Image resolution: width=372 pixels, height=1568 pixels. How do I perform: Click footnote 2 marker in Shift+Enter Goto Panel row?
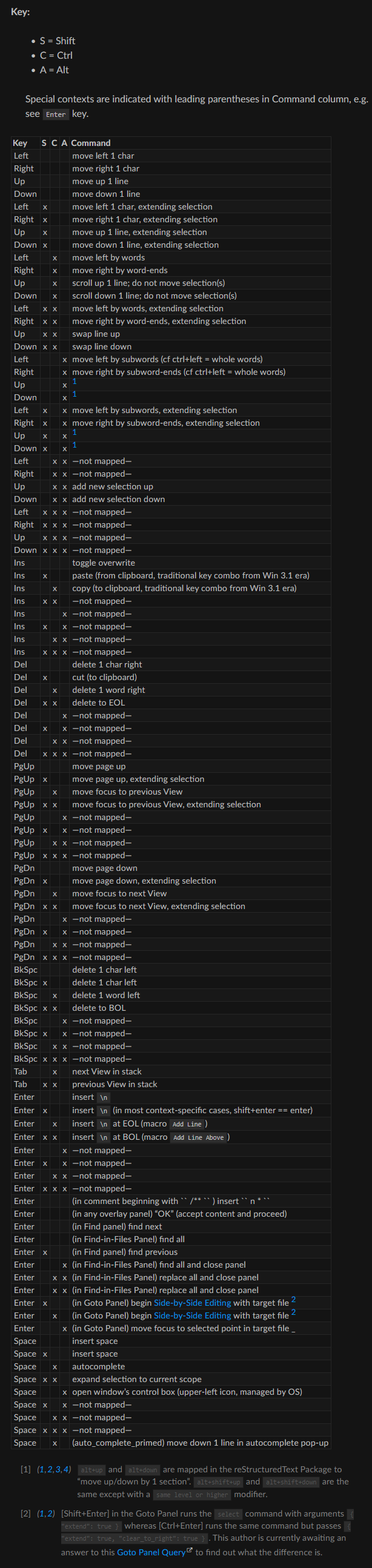click(x=293, y=1299)
